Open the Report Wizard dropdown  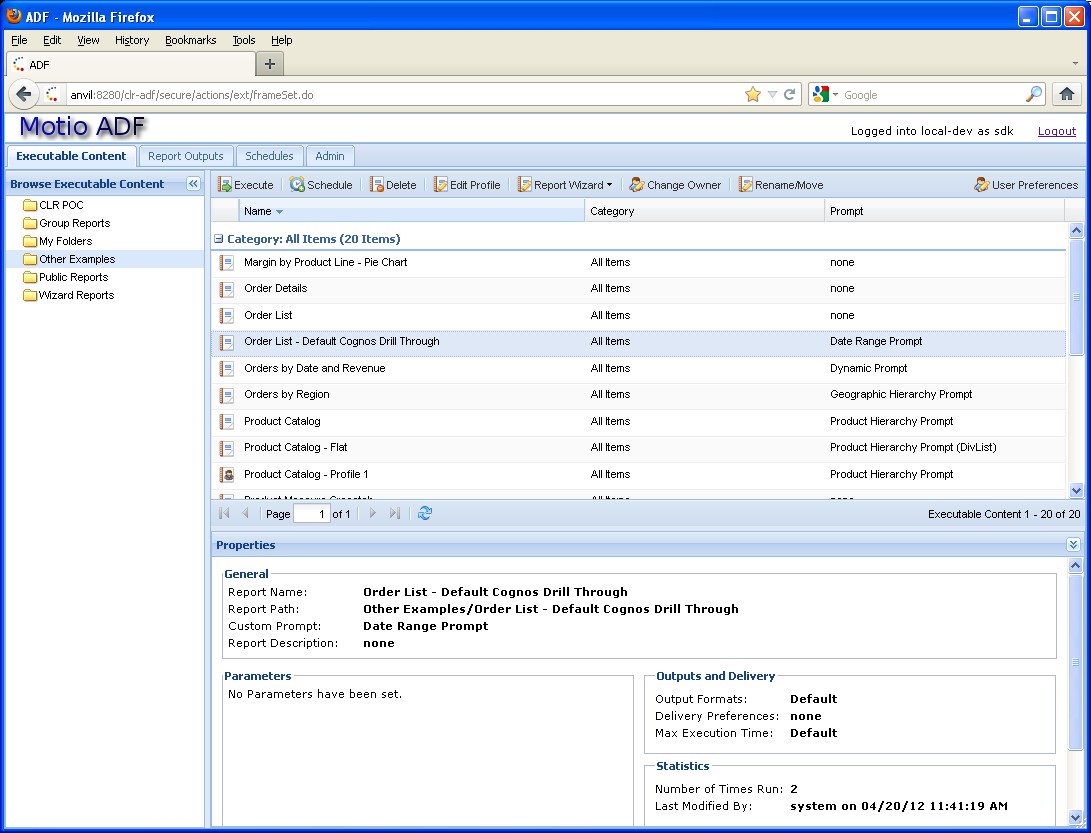[x=565, y=184]
